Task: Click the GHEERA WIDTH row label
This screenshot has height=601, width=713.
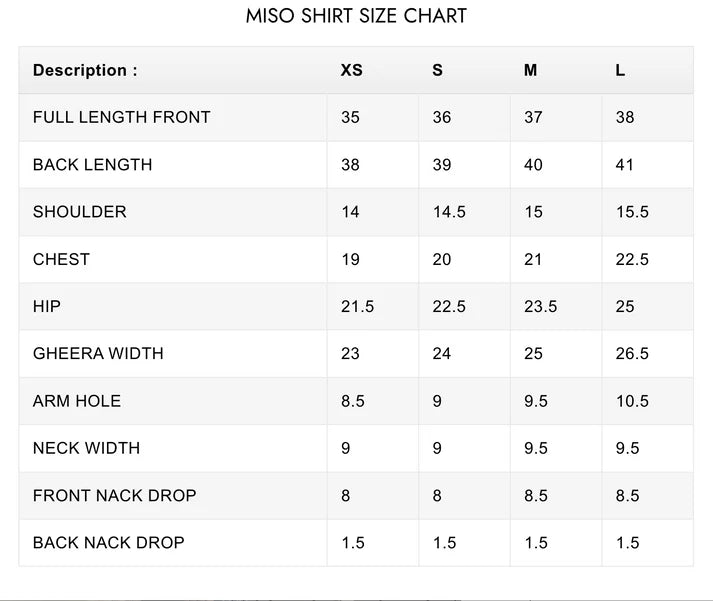Action: point(98,354)
